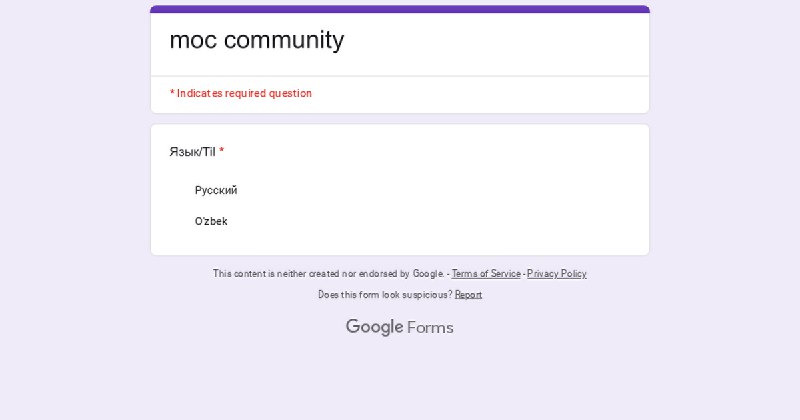
Task: Click the lavender page background below Google Forms
Action: pos(399,380)
